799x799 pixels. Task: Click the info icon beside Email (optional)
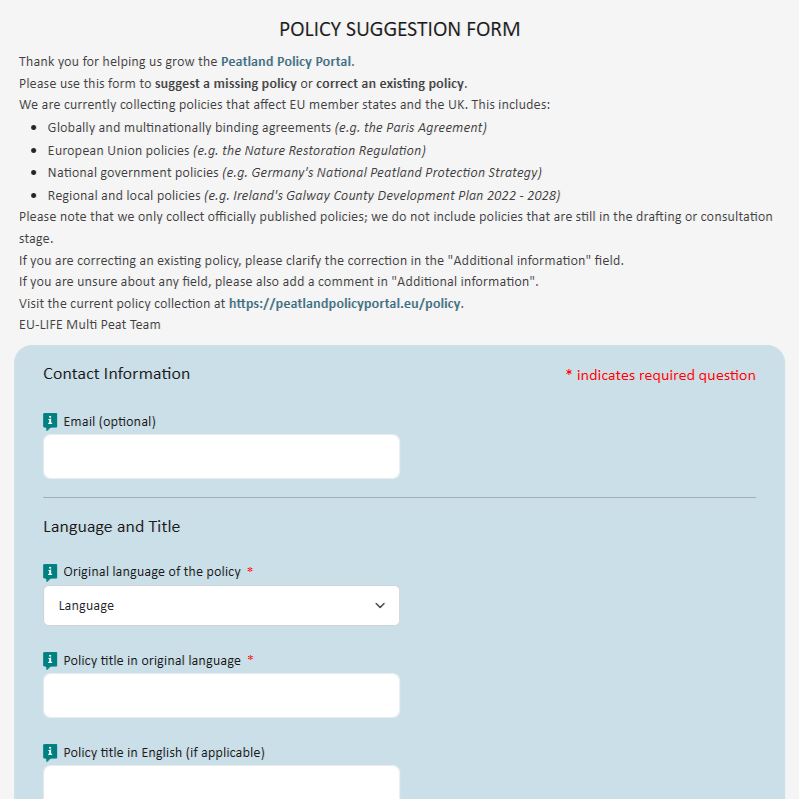pos(51,422)
